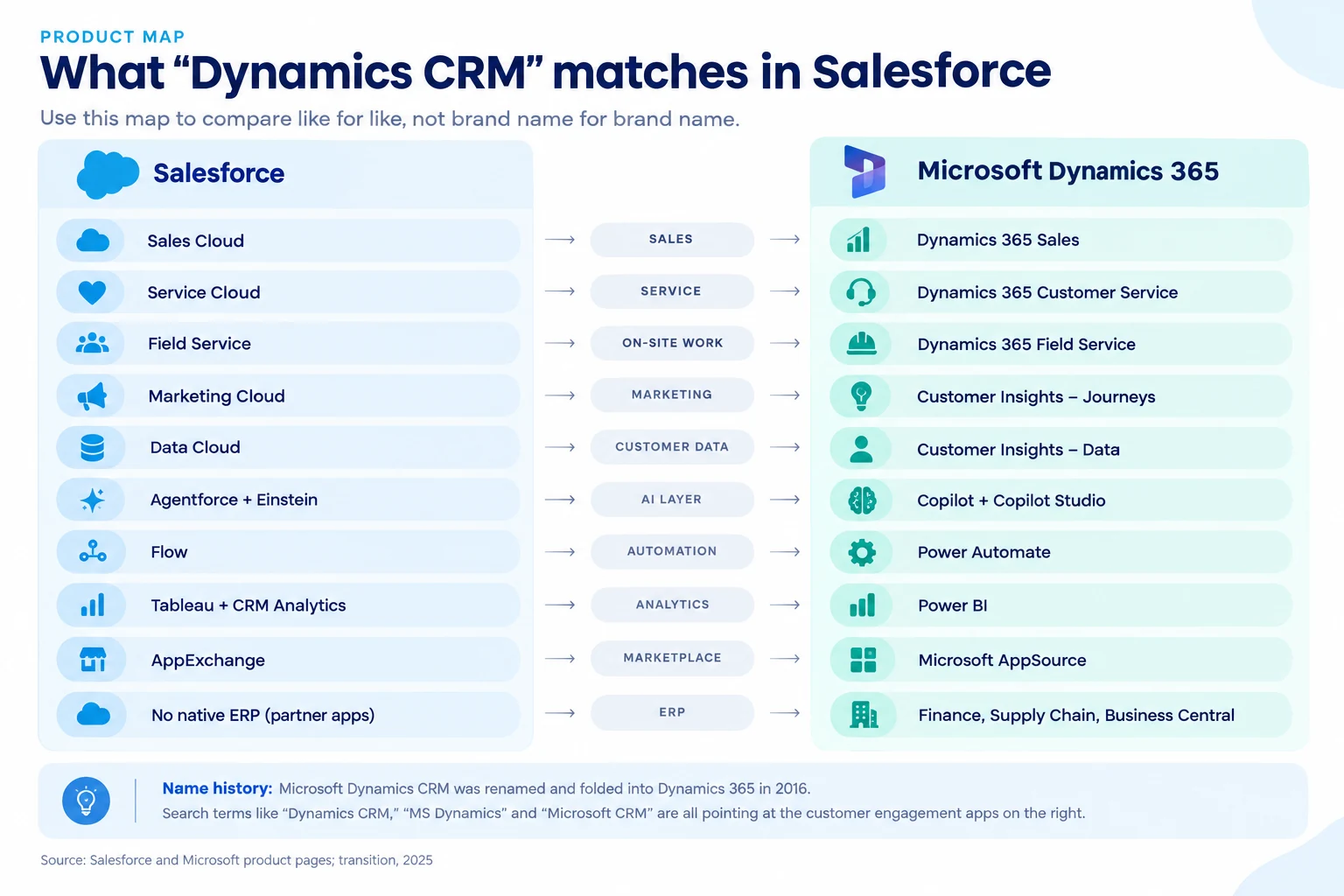
Task: Click the Flow label
Action: [169, 552]
